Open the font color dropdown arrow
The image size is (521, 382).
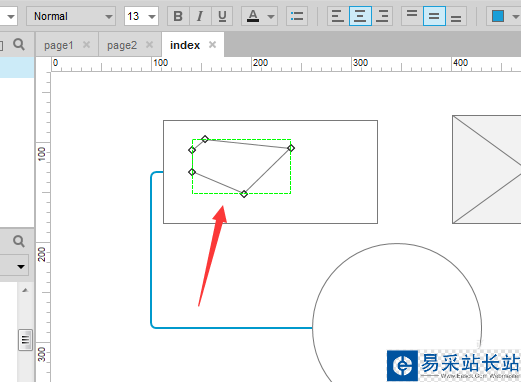pos(271,16)
